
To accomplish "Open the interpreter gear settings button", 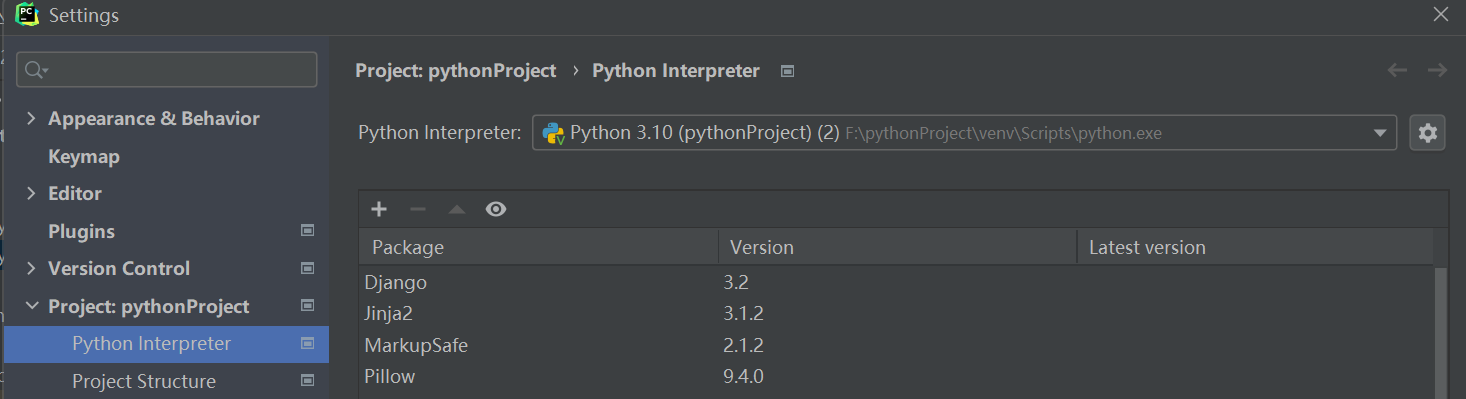I will pos(1427,132).
